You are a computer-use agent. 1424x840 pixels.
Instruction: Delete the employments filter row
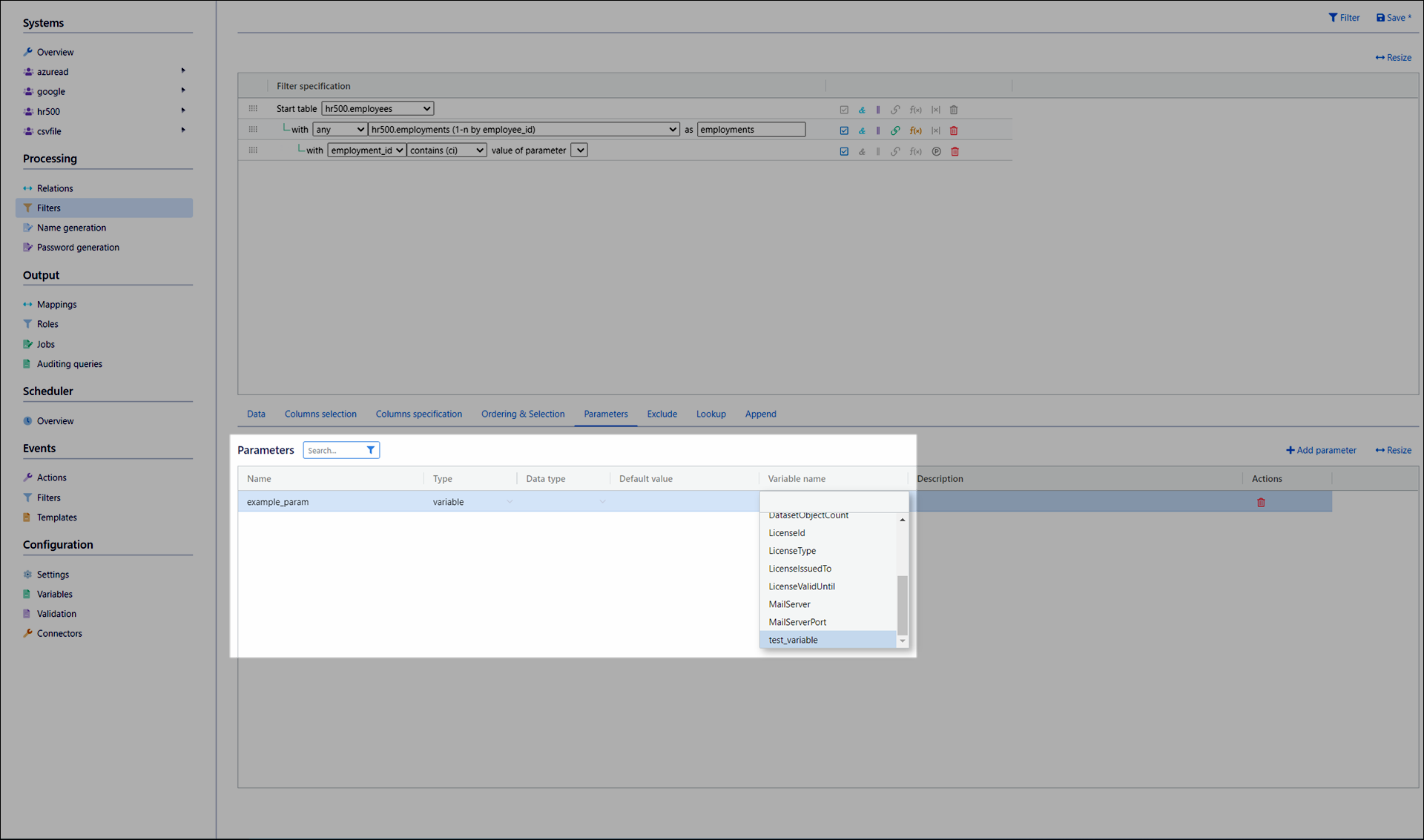coord(954,130)
